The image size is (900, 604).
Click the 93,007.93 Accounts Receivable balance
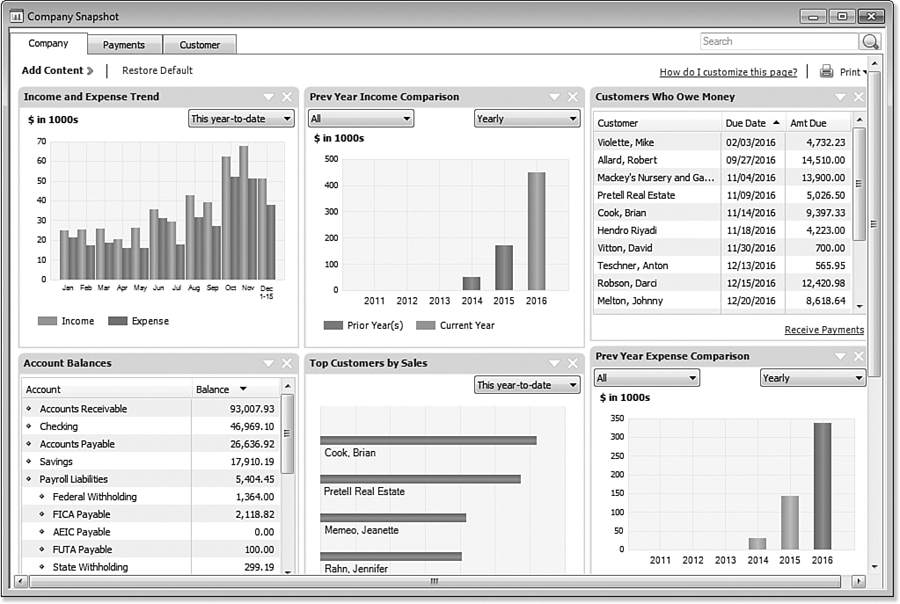[252, 409]
